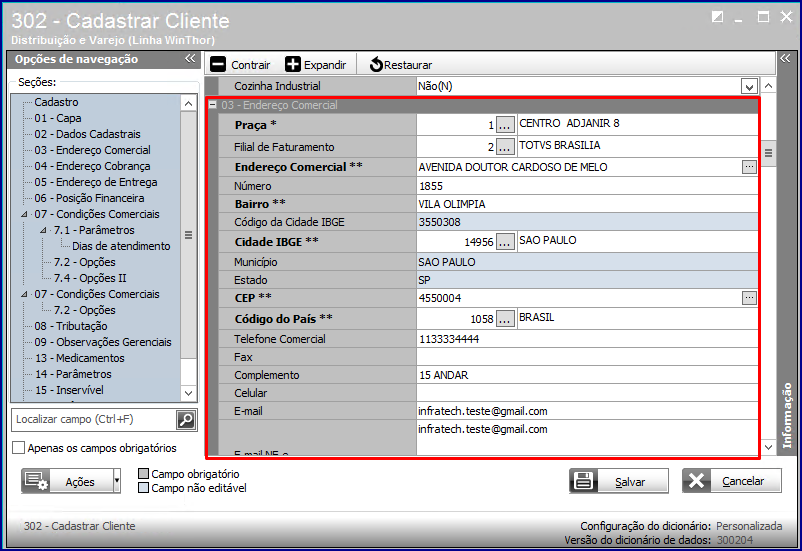Screen dimensions: 802x551
Task: Collapse the Opções de navegação panel
Action: pos(190,58)
